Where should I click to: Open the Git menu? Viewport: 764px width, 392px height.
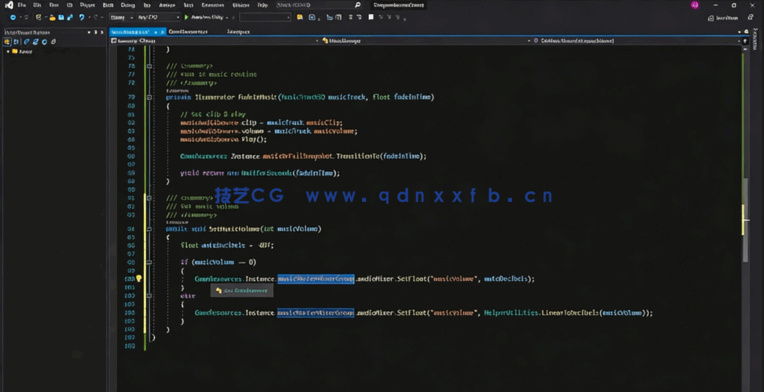[x=69, y=5]
